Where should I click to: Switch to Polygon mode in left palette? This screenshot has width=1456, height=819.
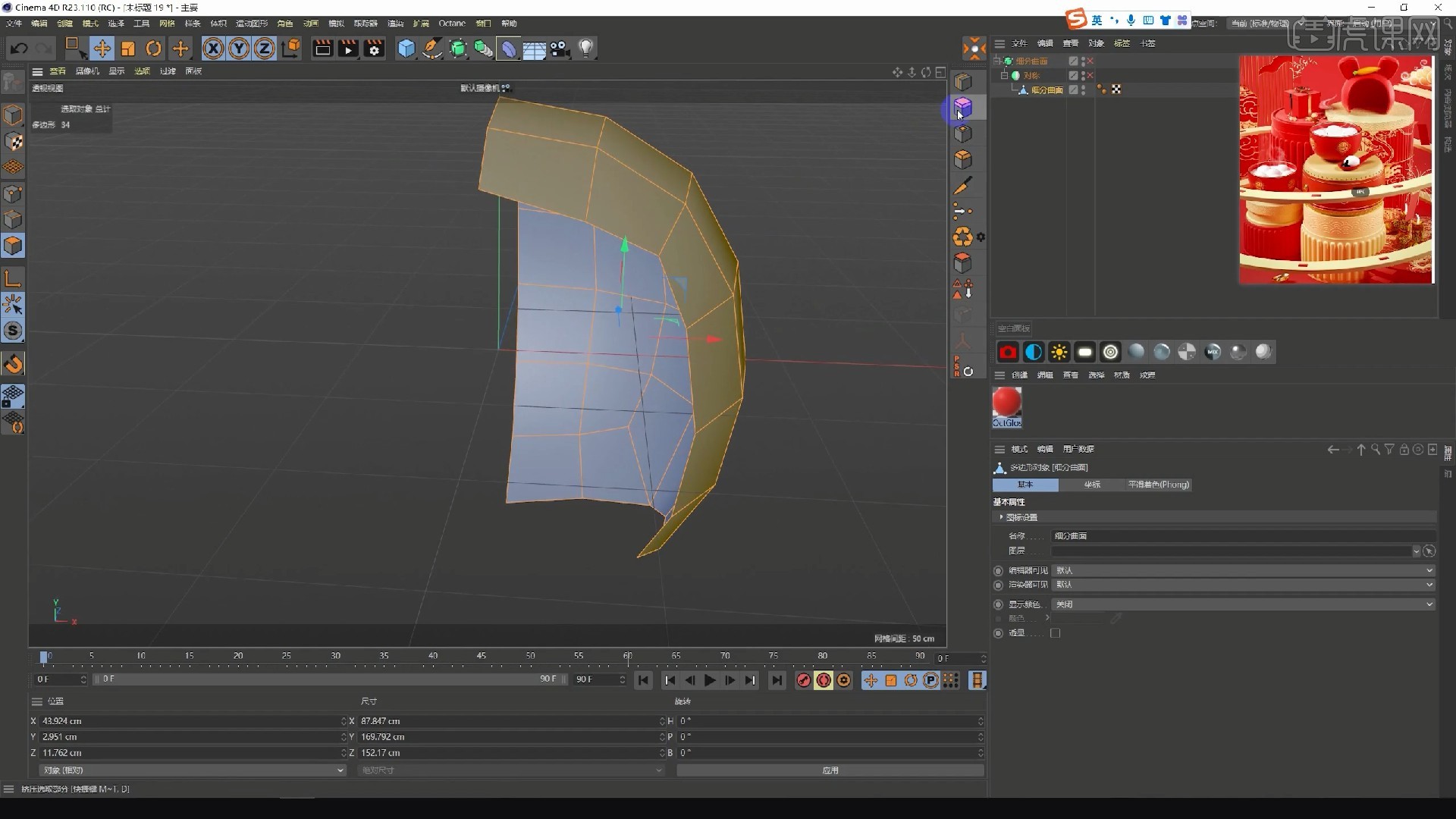tap(13, 246)
